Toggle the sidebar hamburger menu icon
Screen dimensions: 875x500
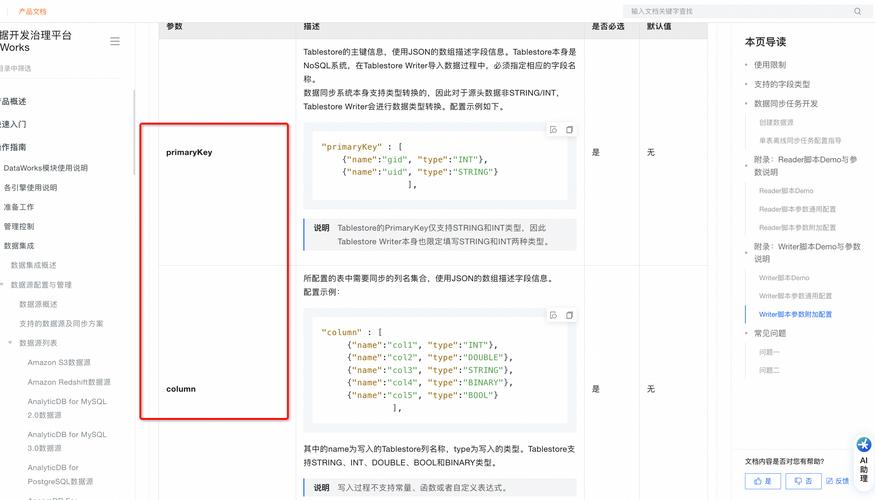[x=115, y=41]
